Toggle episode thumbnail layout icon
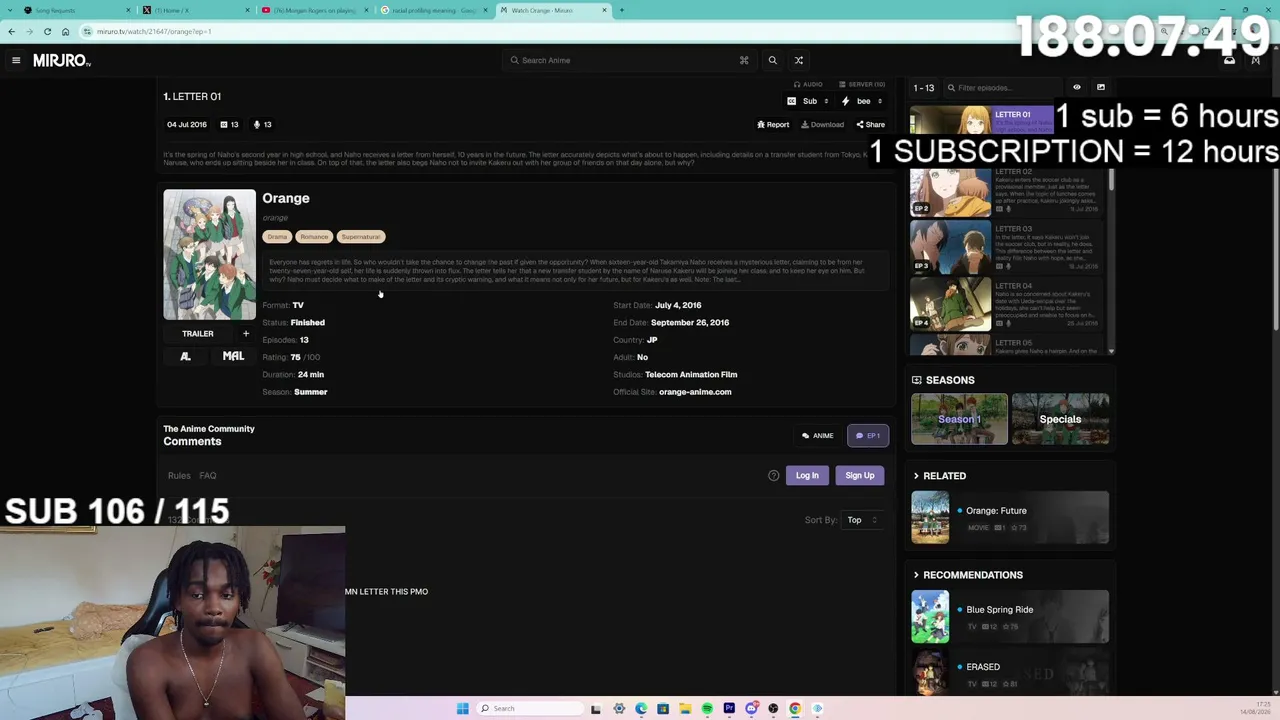Viewport: 1280px width, 720px height. click(1101, 87)
